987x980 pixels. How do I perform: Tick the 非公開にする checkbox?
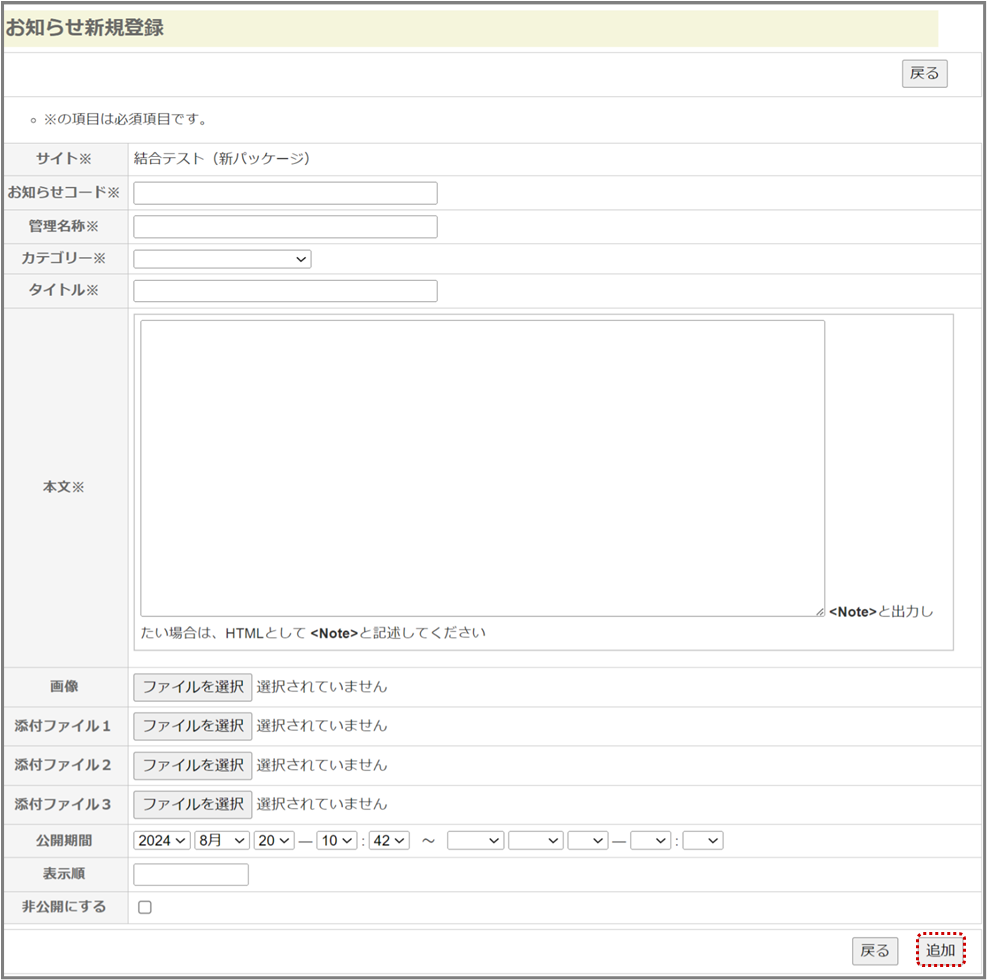pyautogui.click(x=145, y=908)
